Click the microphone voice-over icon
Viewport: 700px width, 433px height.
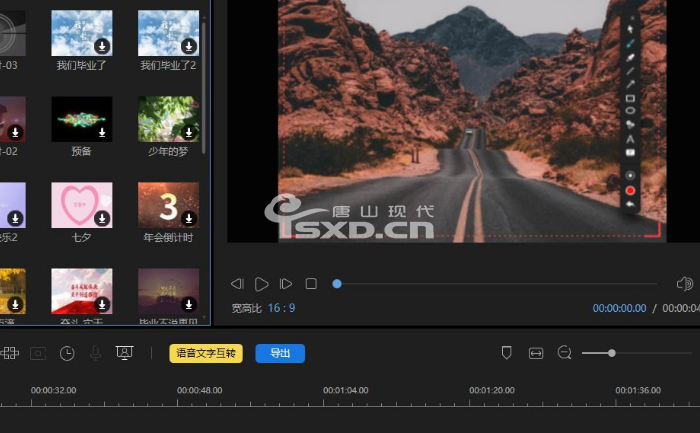coord(96,354)
